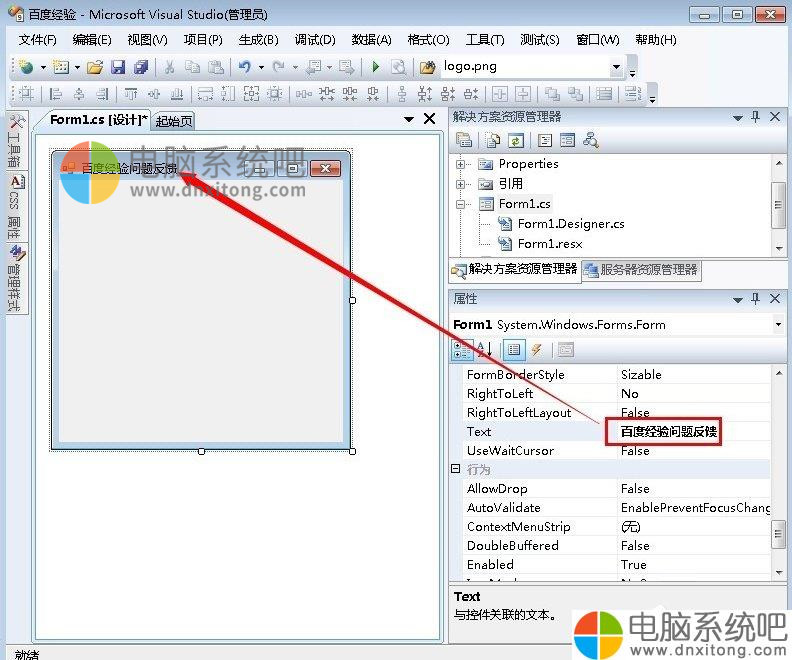Click the Align Lefts layout icon

click(x=56, y=93)
